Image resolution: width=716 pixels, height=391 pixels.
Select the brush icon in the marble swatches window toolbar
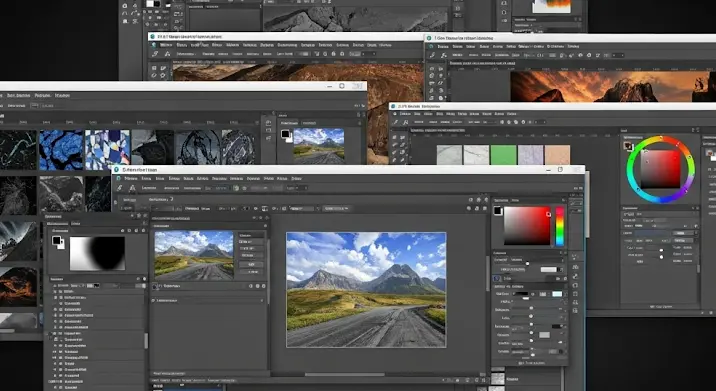[x=395, y=122]
